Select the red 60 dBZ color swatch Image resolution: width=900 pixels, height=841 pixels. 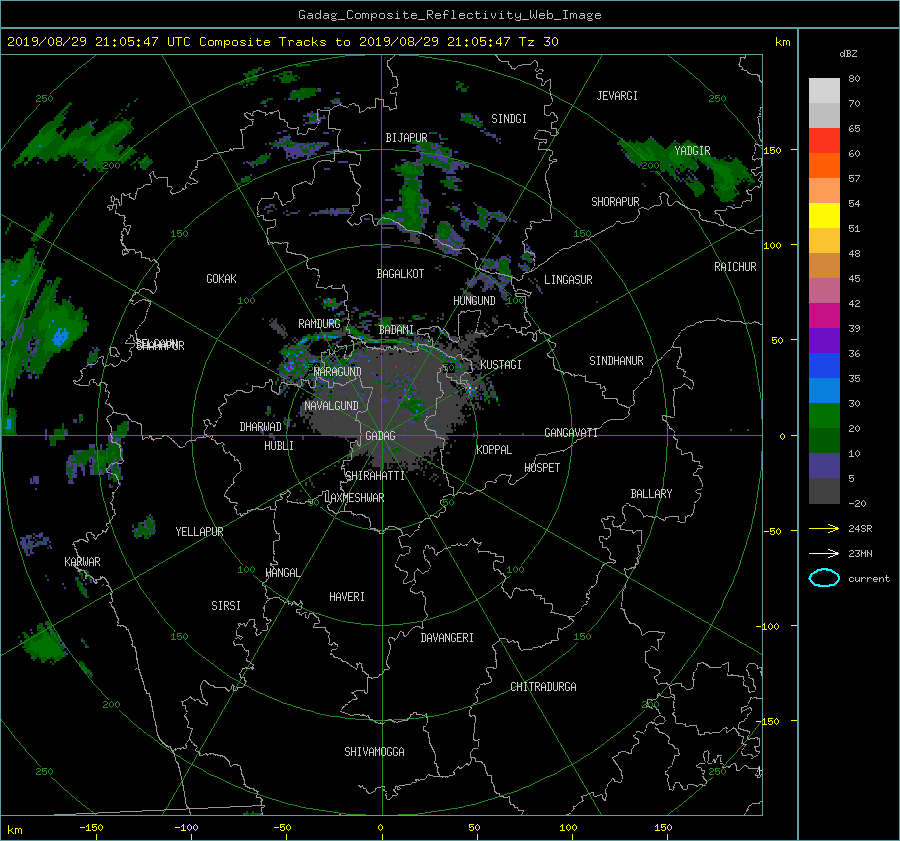(x=824, y=141)
